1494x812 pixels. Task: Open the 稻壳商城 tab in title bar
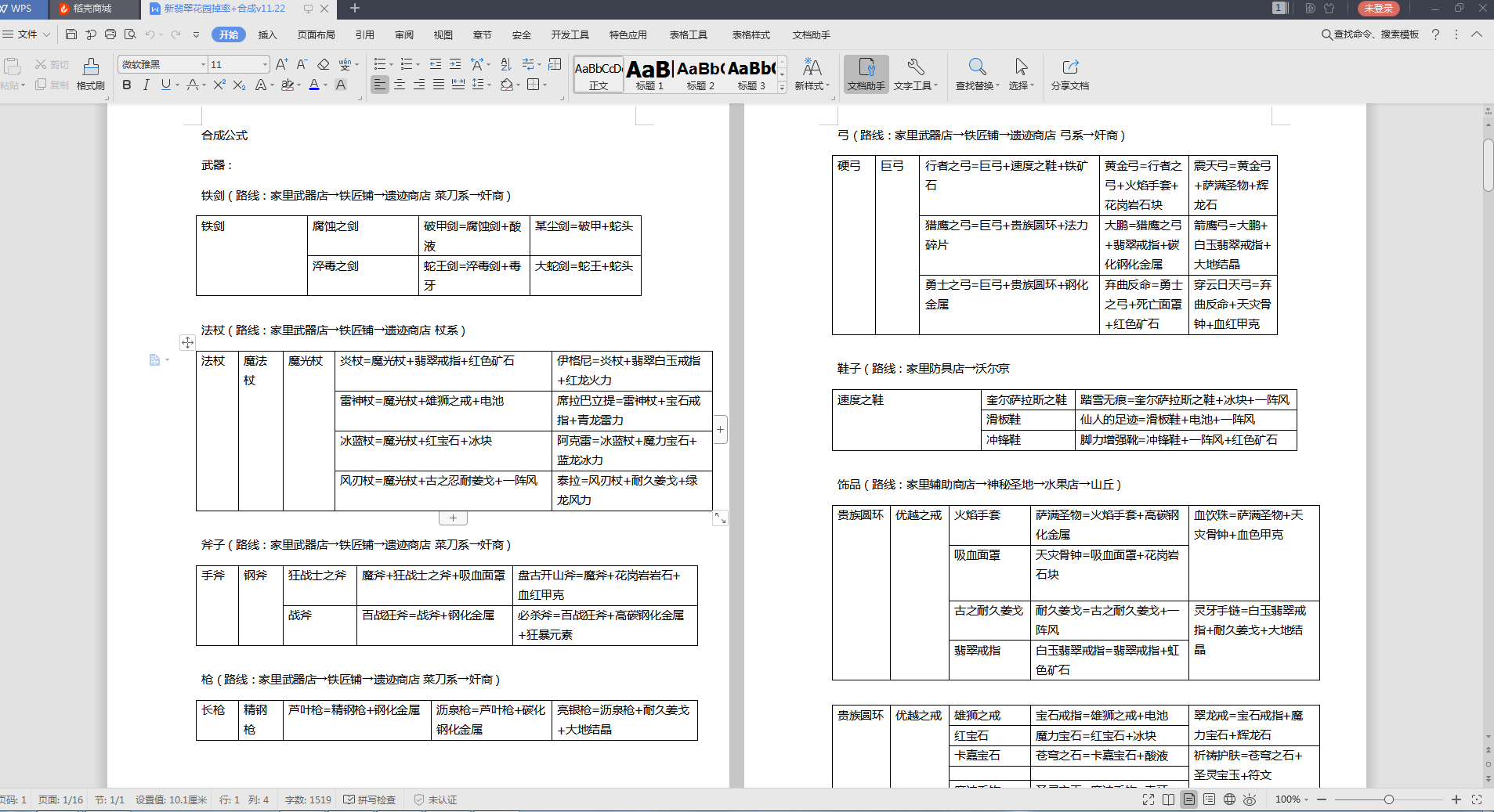click(92, 9)
